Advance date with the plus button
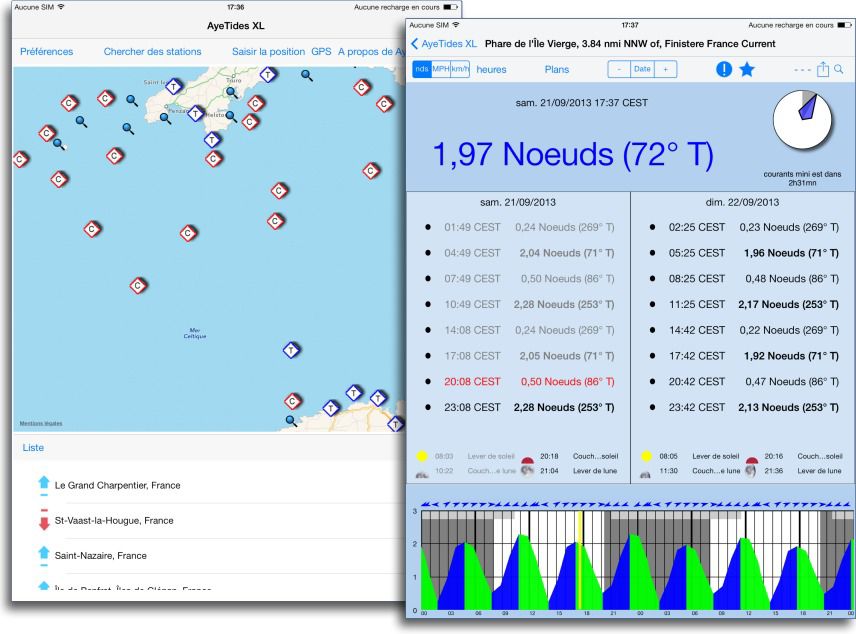Viewport: 856px width, 634px height. (x=665, y=69)
